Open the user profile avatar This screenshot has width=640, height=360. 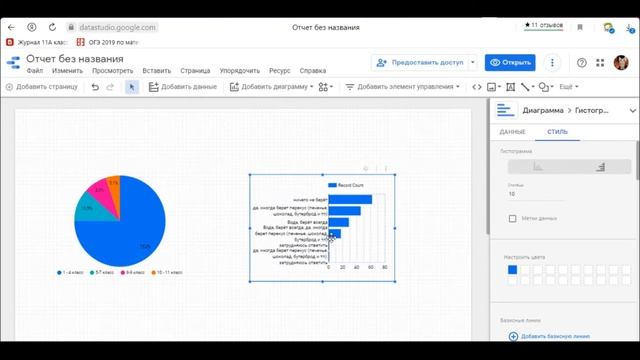click(621, 62)
